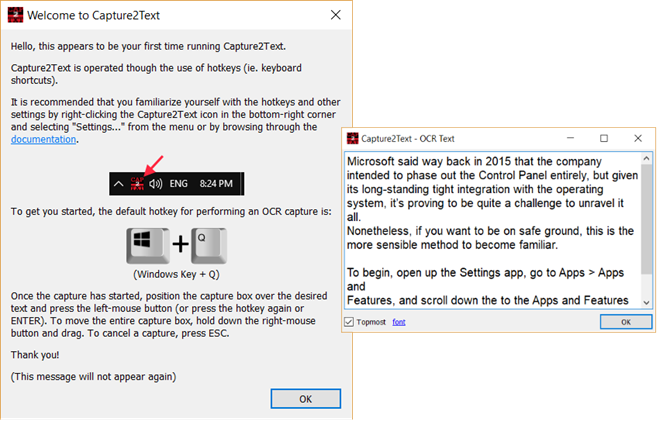Click the '(Windows Key + Q)' caption
Image resolution: width=670 pixels, height=425 pixels.
(x=176, y=274)
